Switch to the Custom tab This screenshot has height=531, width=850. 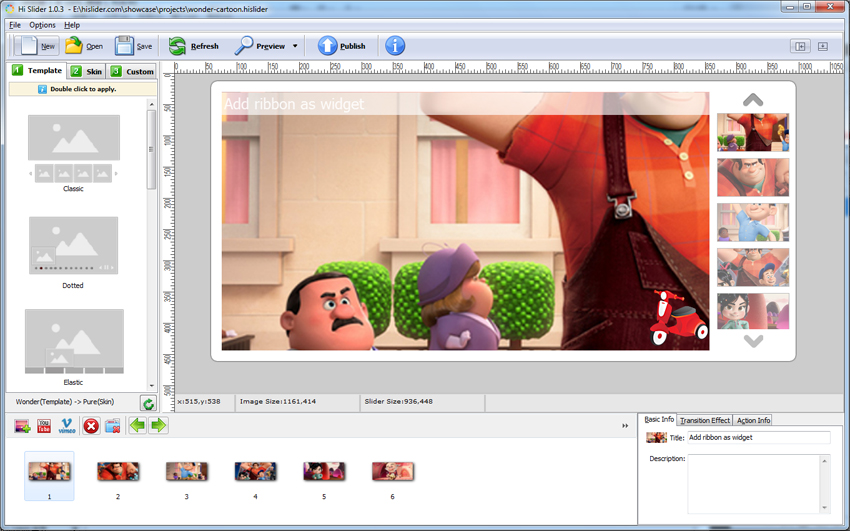(x=132, y=71)
